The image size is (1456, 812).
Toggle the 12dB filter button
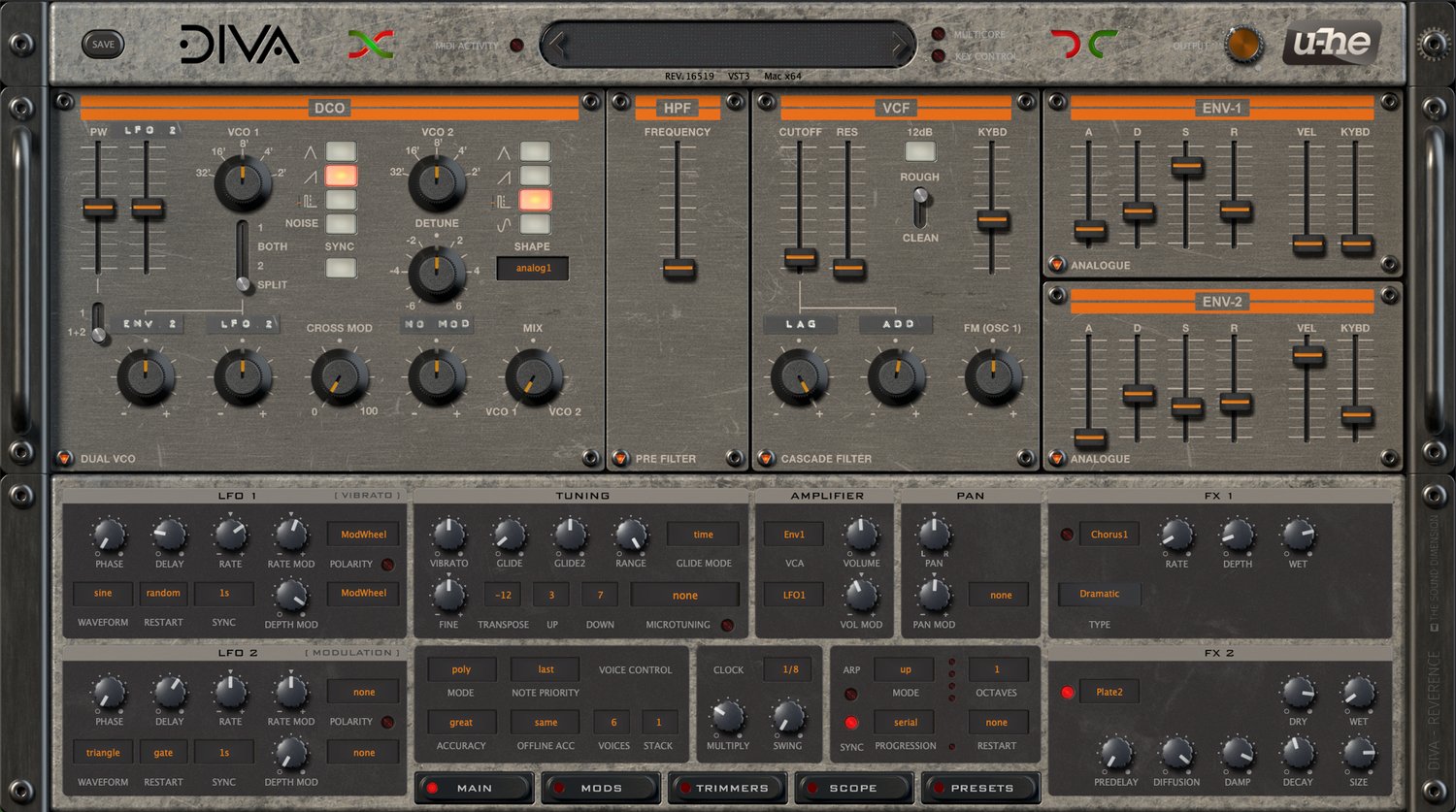[920, 151]
